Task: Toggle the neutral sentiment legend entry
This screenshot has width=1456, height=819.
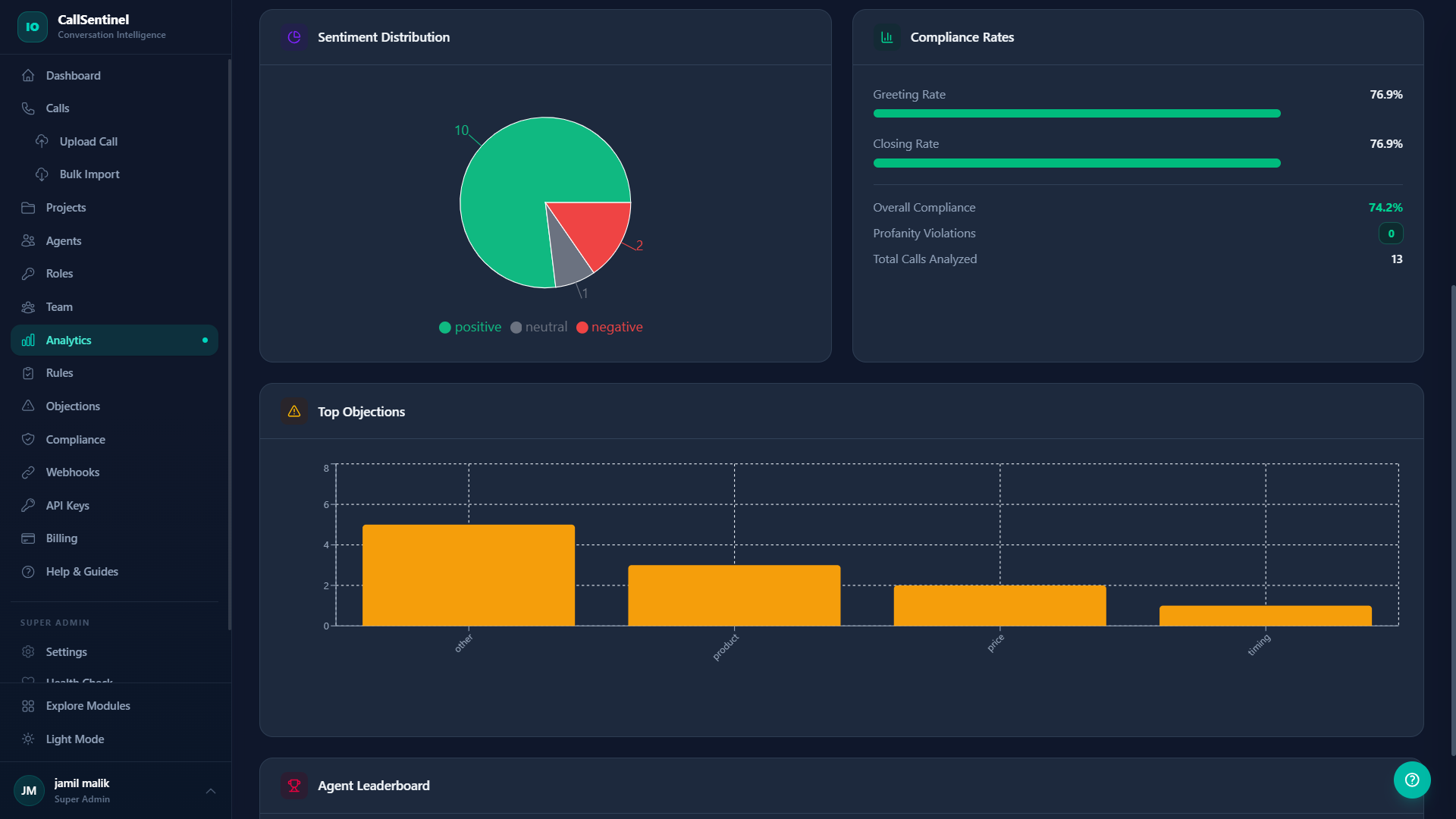Action: tap(538, 327)
